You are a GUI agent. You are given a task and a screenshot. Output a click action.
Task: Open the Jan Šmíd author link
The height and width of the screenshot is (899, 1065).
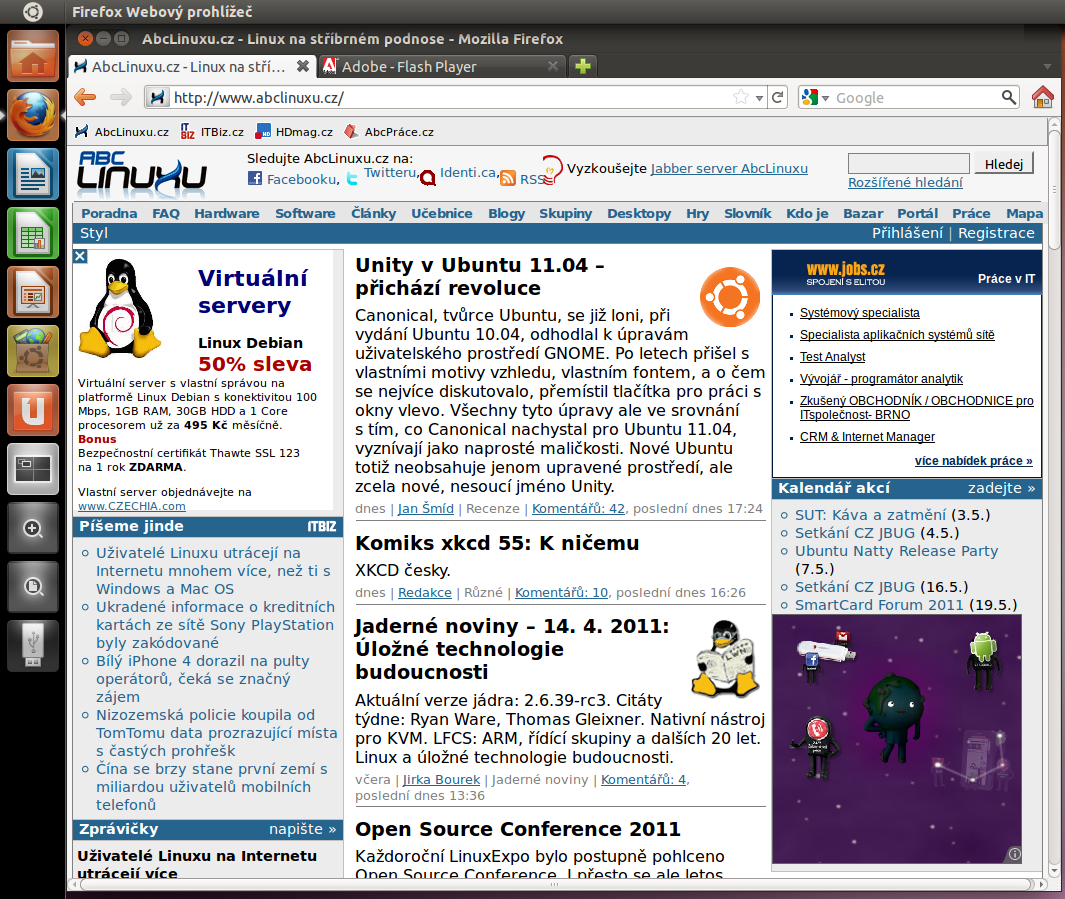tap(426, 509)
